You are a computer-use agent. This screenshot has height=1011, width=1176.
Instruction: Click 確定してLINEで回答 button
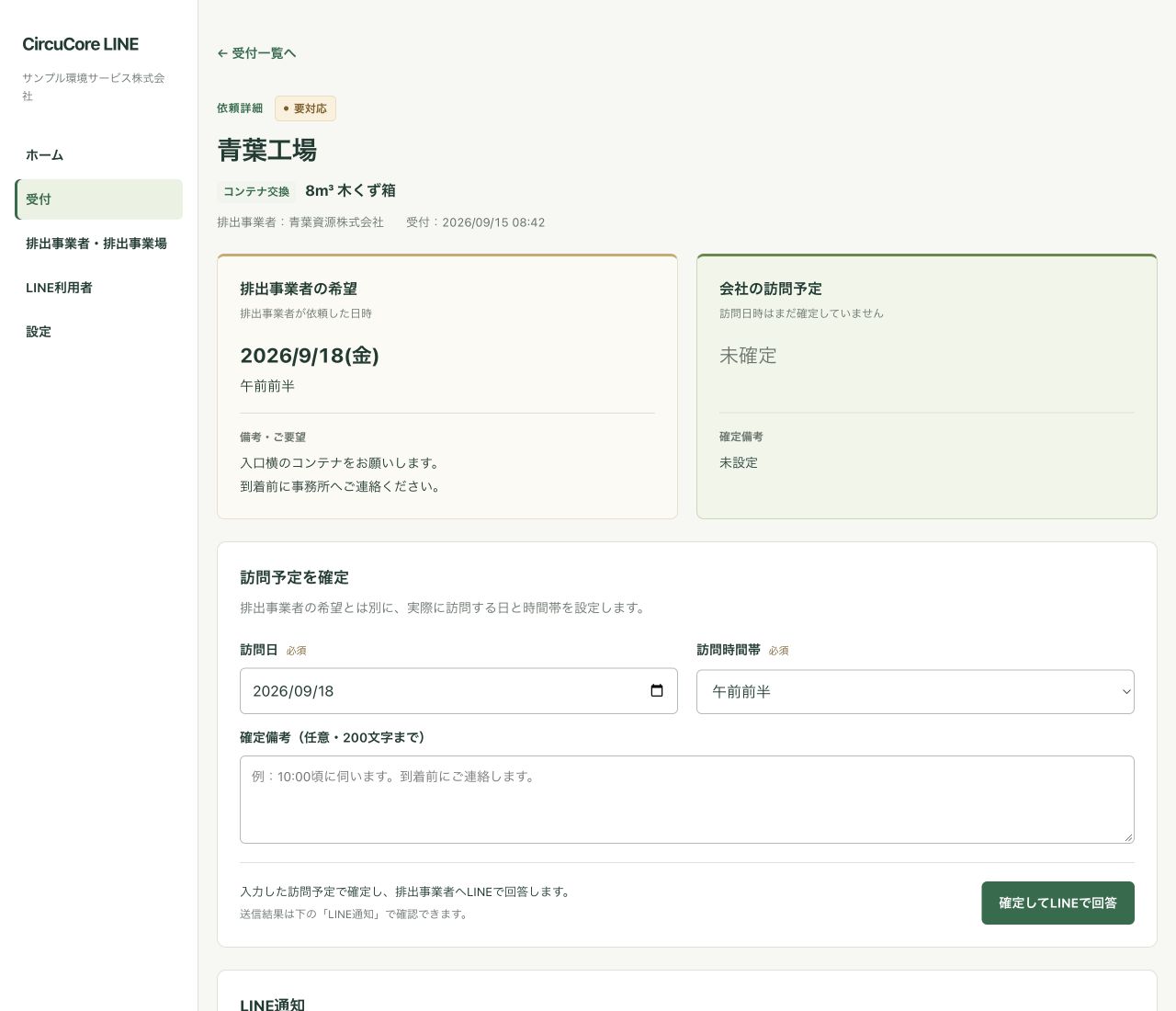pyautogui.click(x=1057, y=903)
